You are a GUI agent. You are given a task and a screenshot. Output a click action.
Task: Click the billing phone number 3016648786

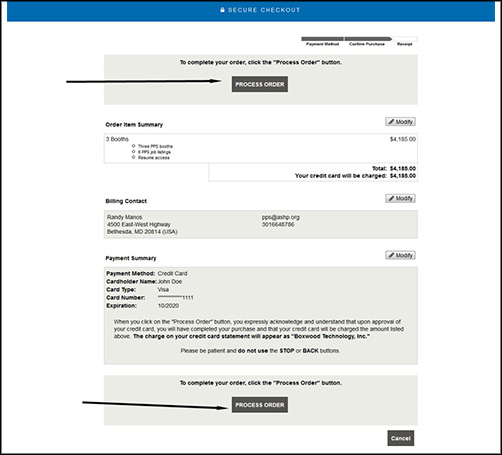tap(278, 225)
